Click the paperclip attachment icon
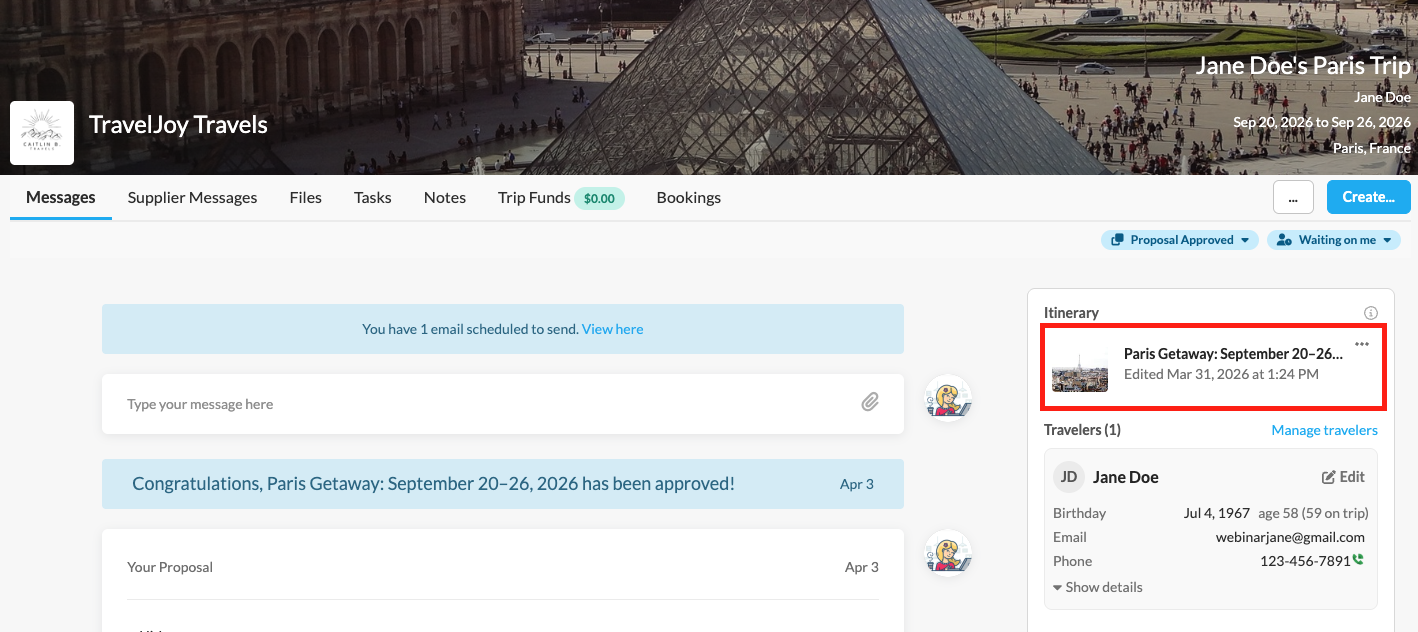 click(870, 402)
